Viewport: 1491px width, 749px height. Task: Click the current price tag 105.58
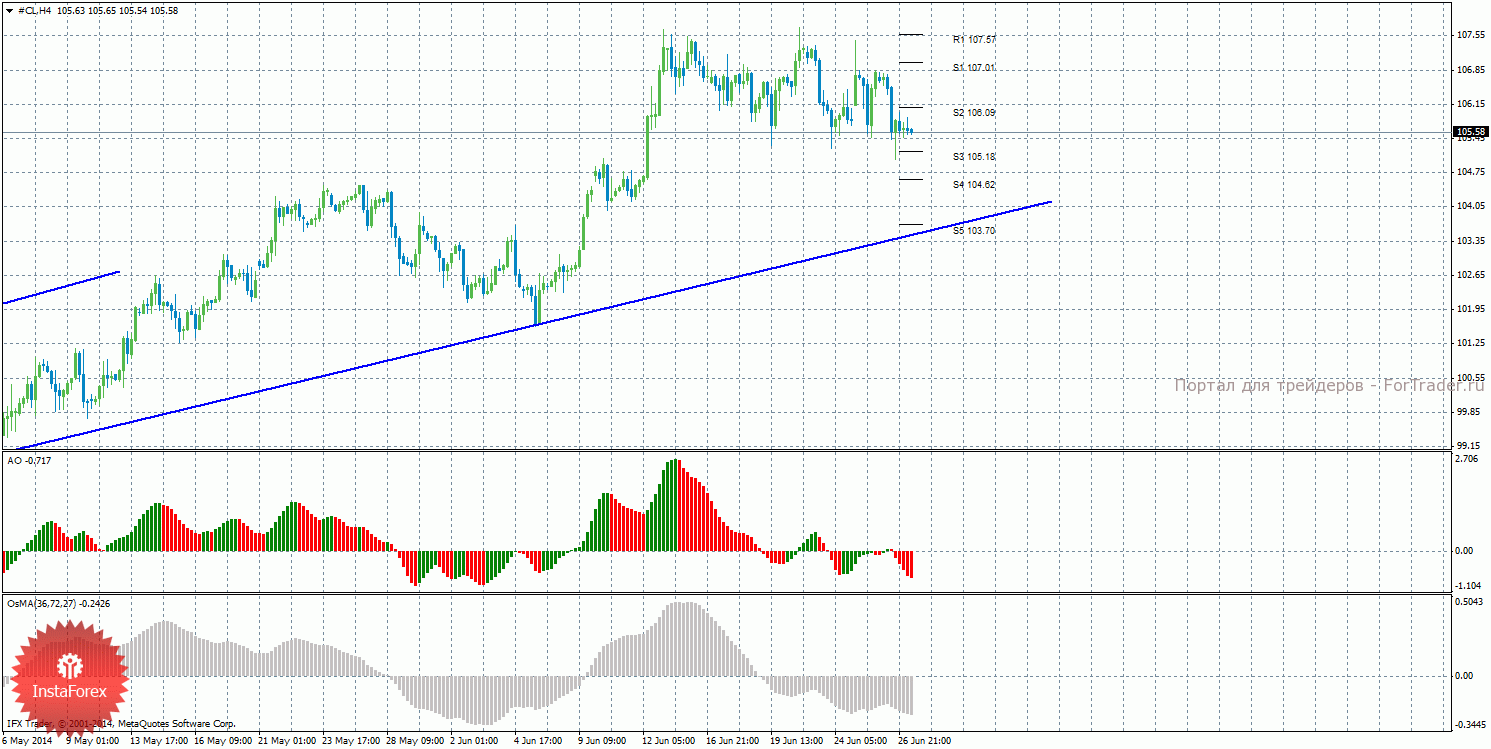click(x=1469, y=132)
